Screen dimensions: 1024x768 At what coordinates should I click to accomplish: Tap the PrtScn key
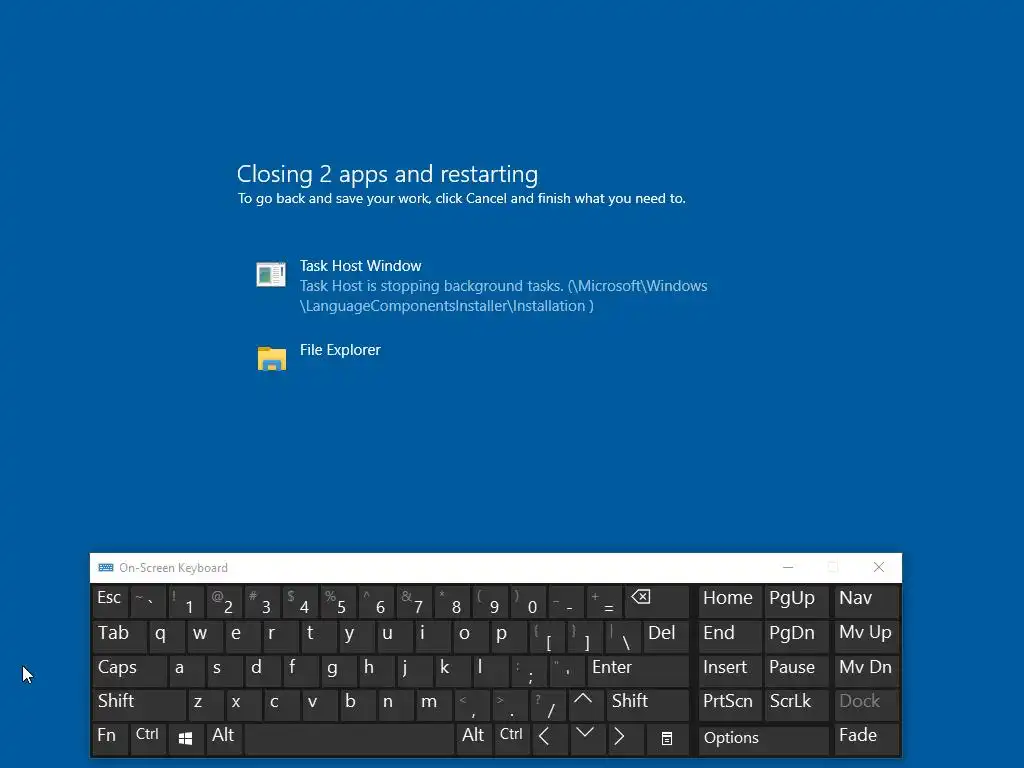coord(730,704)
